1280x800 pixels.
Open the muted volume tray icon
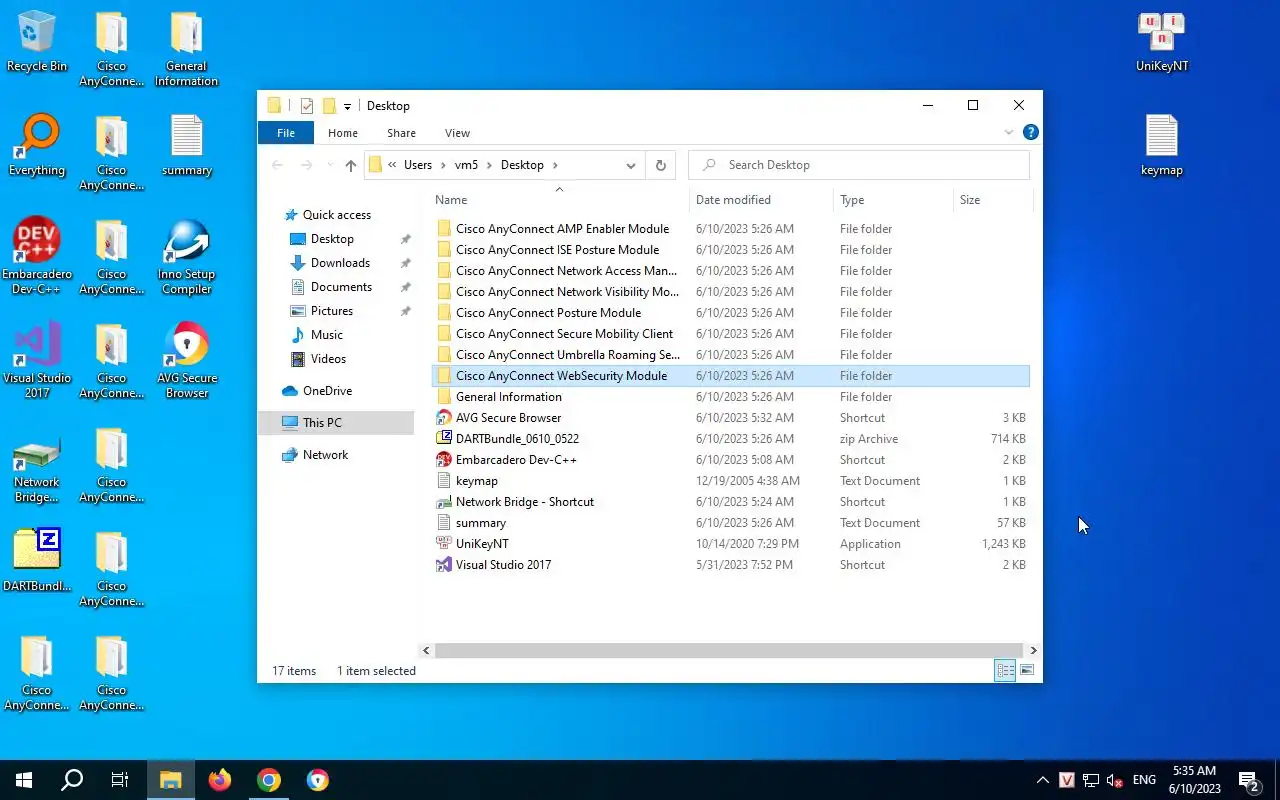point(1115,780)
